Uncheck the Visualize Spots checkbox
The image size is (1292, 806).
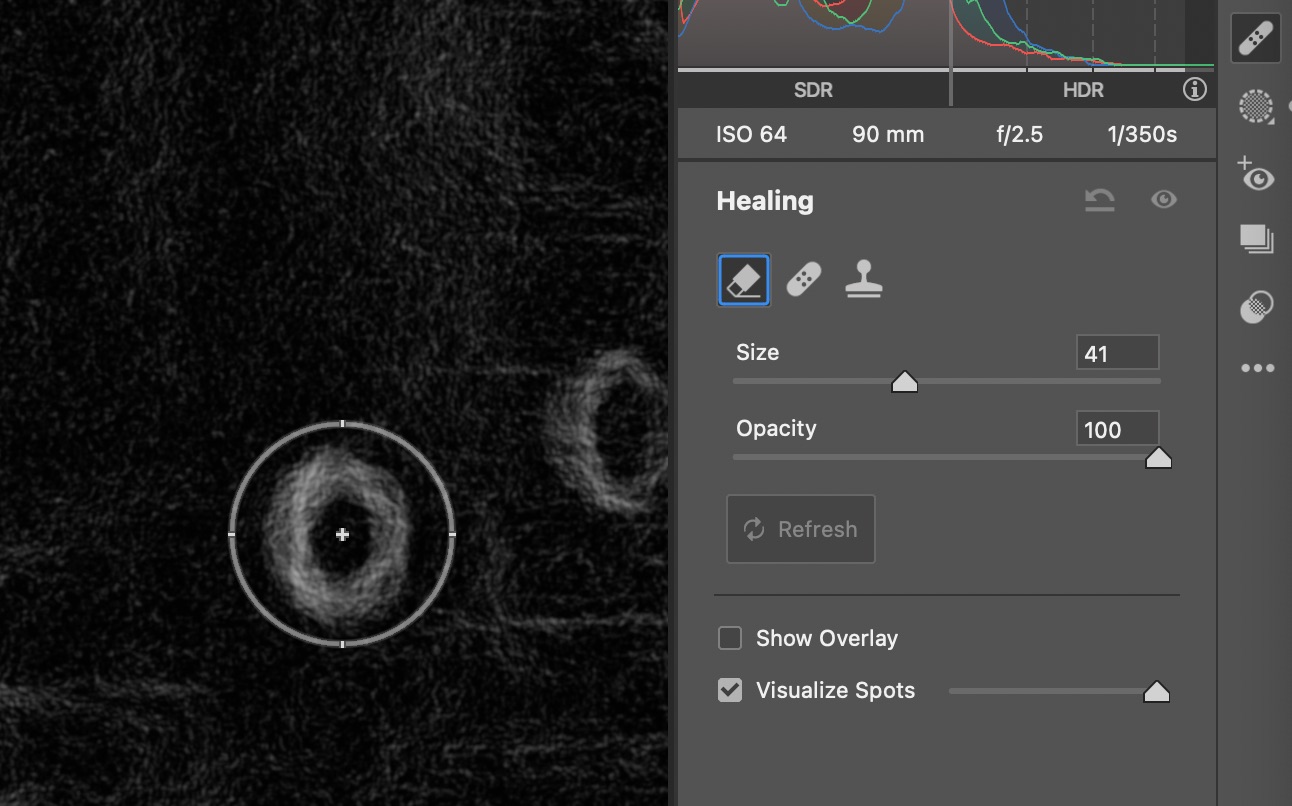730,690
